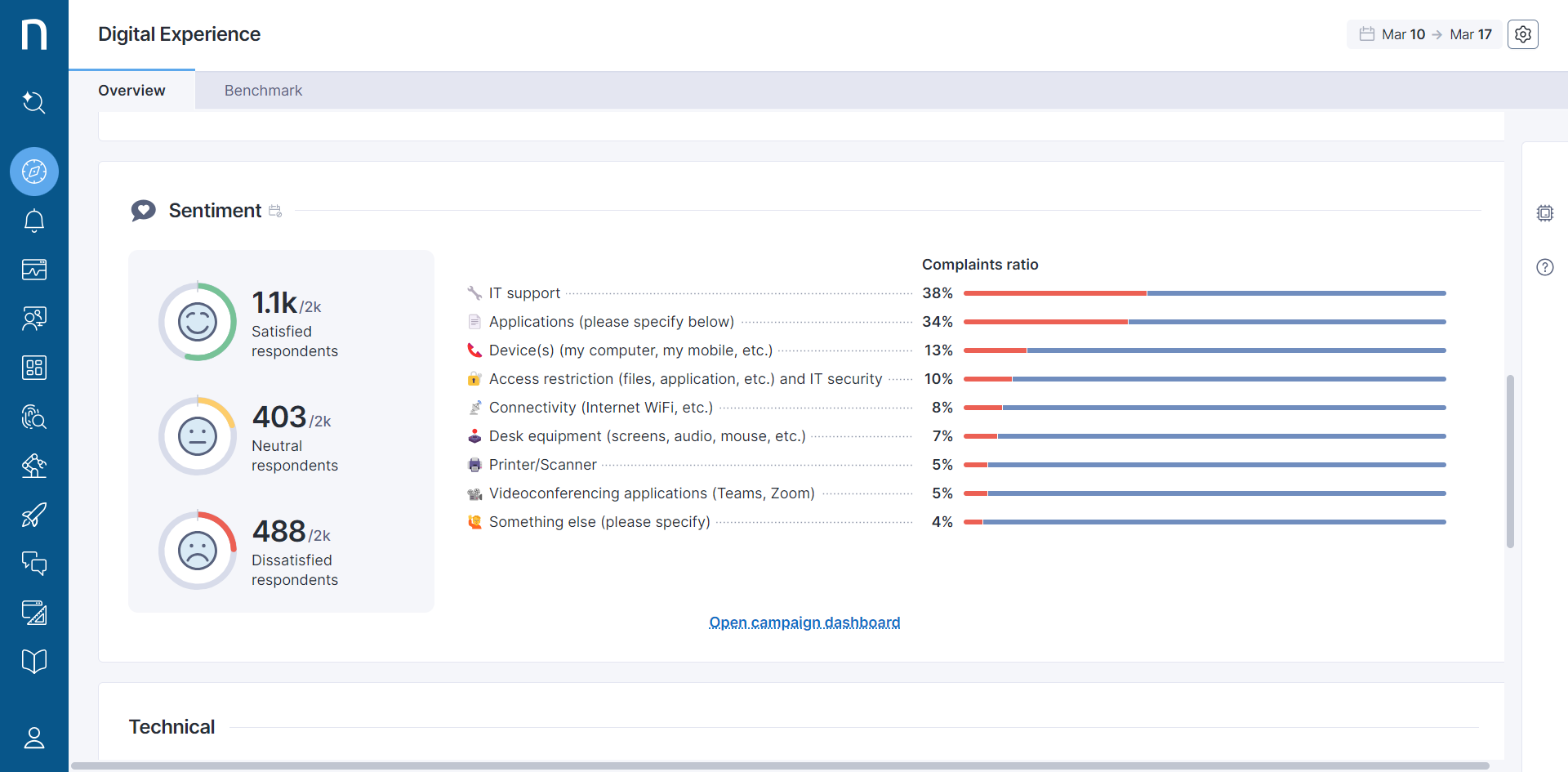Click the search icon in the sidebar
1568x772 pixels.
33,102
